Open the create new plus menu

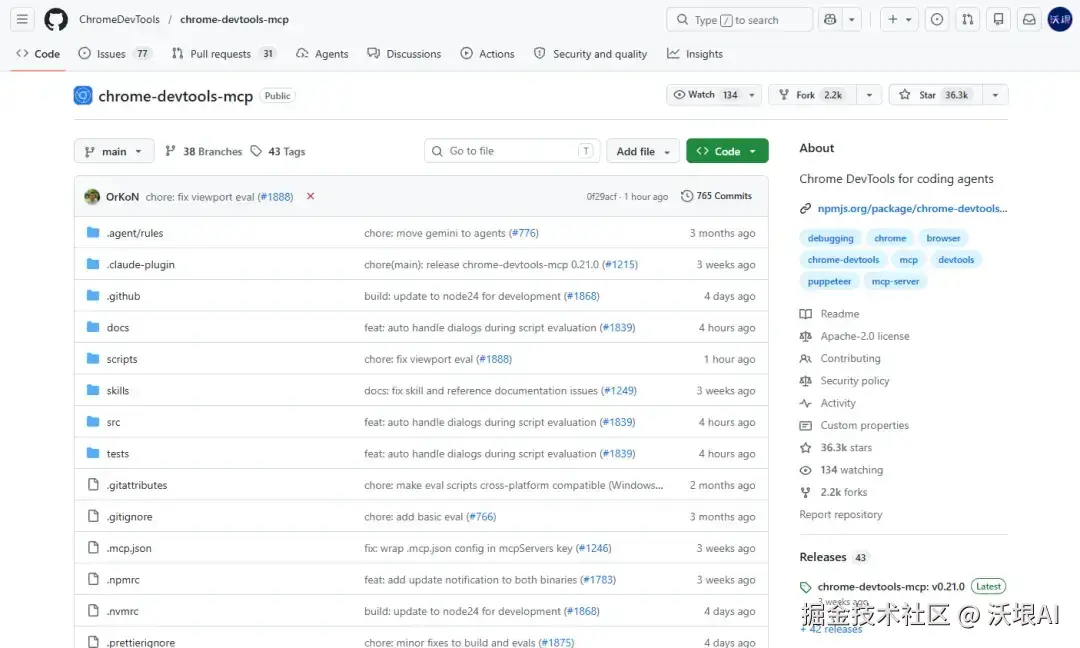pyautogui.click(x=900, y=19)
